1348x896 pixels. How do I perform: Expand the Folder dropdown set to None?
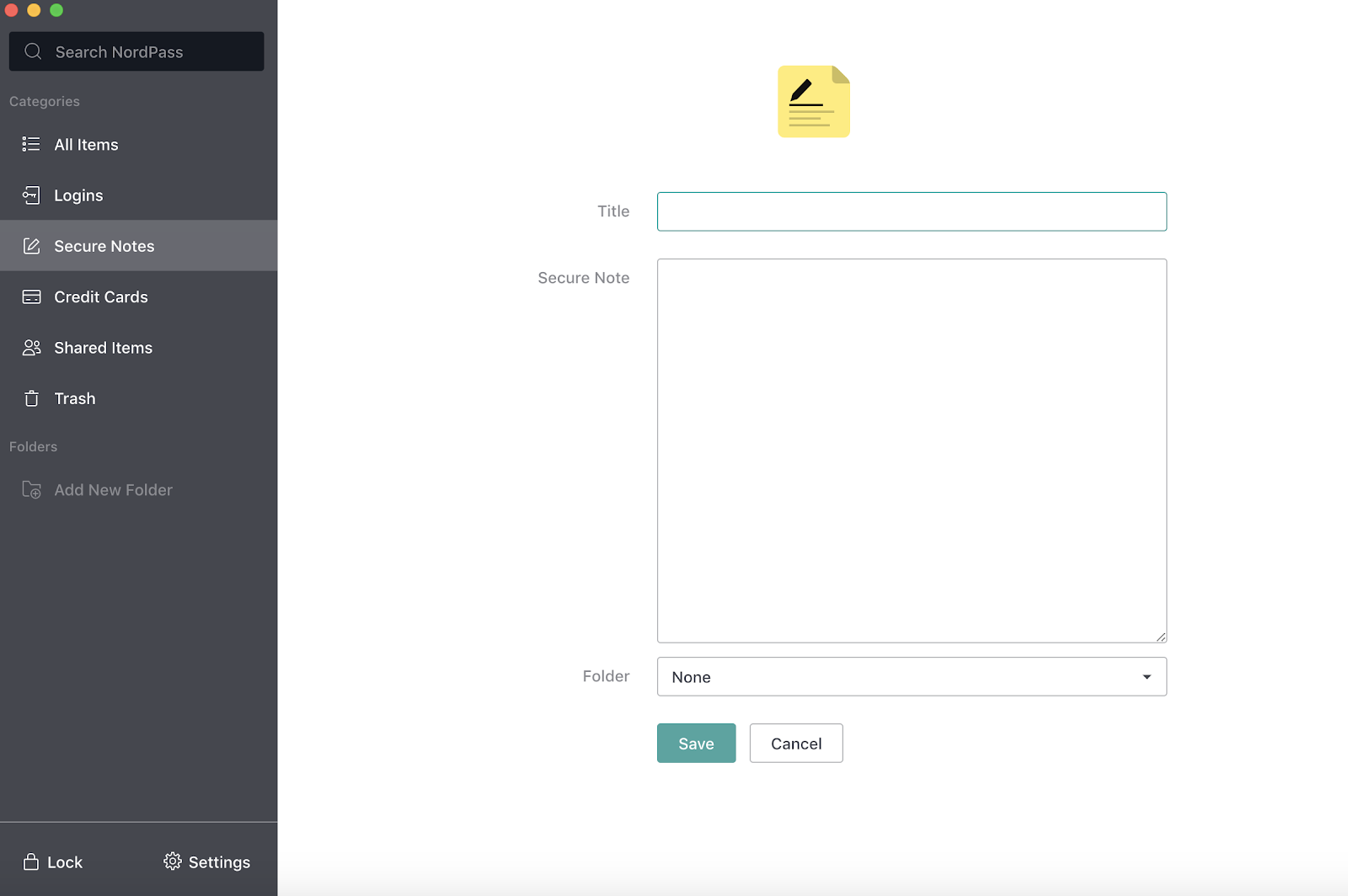pyautogui.click(x=912, y=676)
